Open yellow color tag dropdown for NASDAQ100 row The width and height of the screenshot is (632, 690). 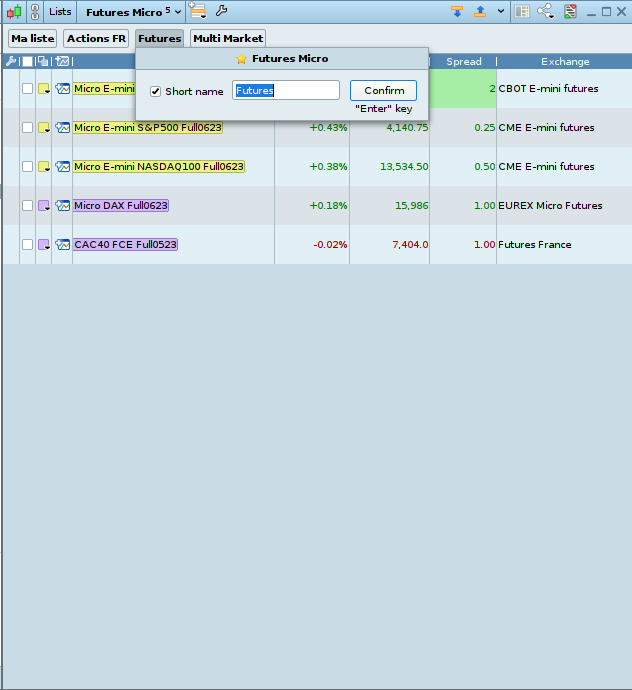point(44,167)
